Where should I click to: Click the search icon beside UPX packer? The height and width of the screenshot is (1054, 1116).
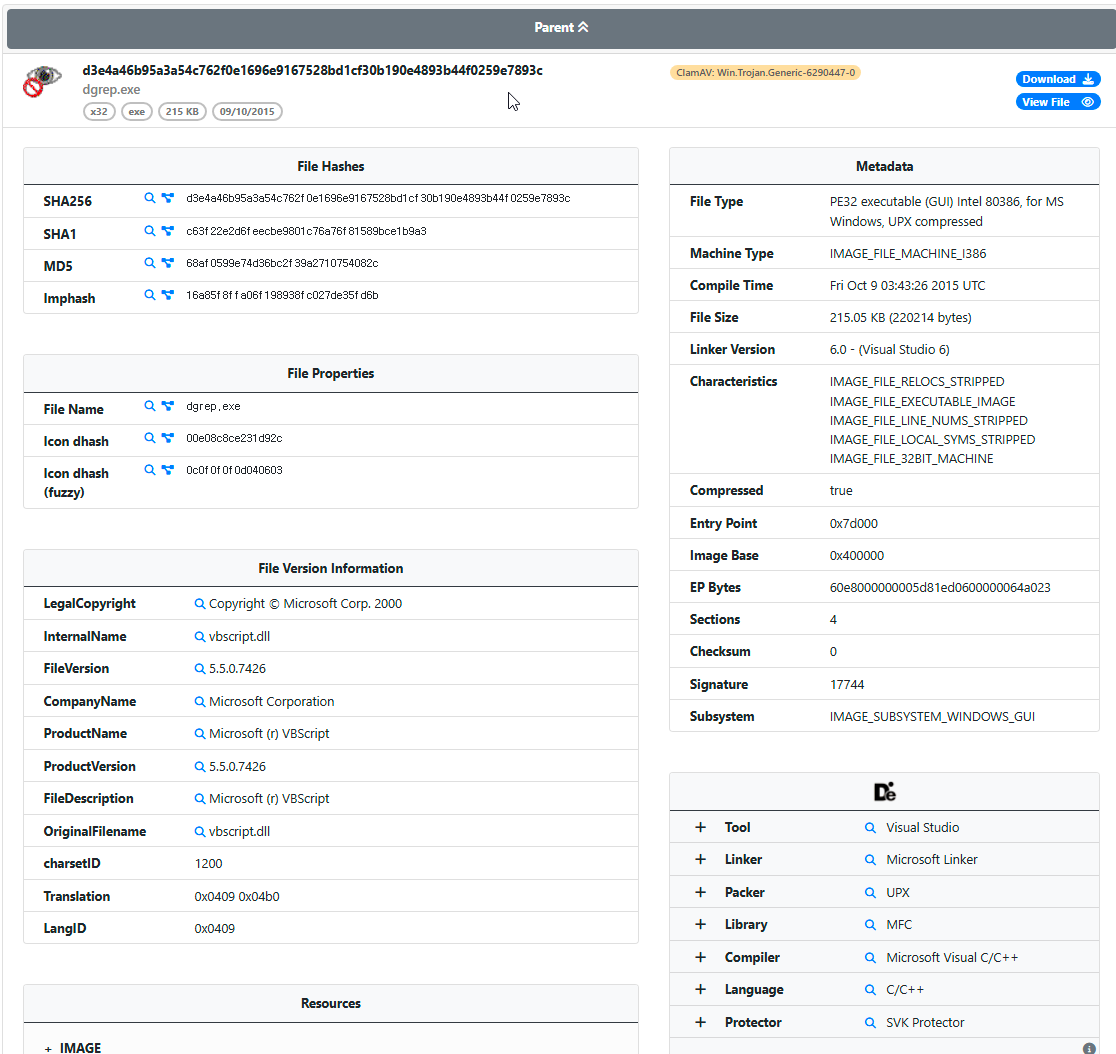(x=870, y=892)
